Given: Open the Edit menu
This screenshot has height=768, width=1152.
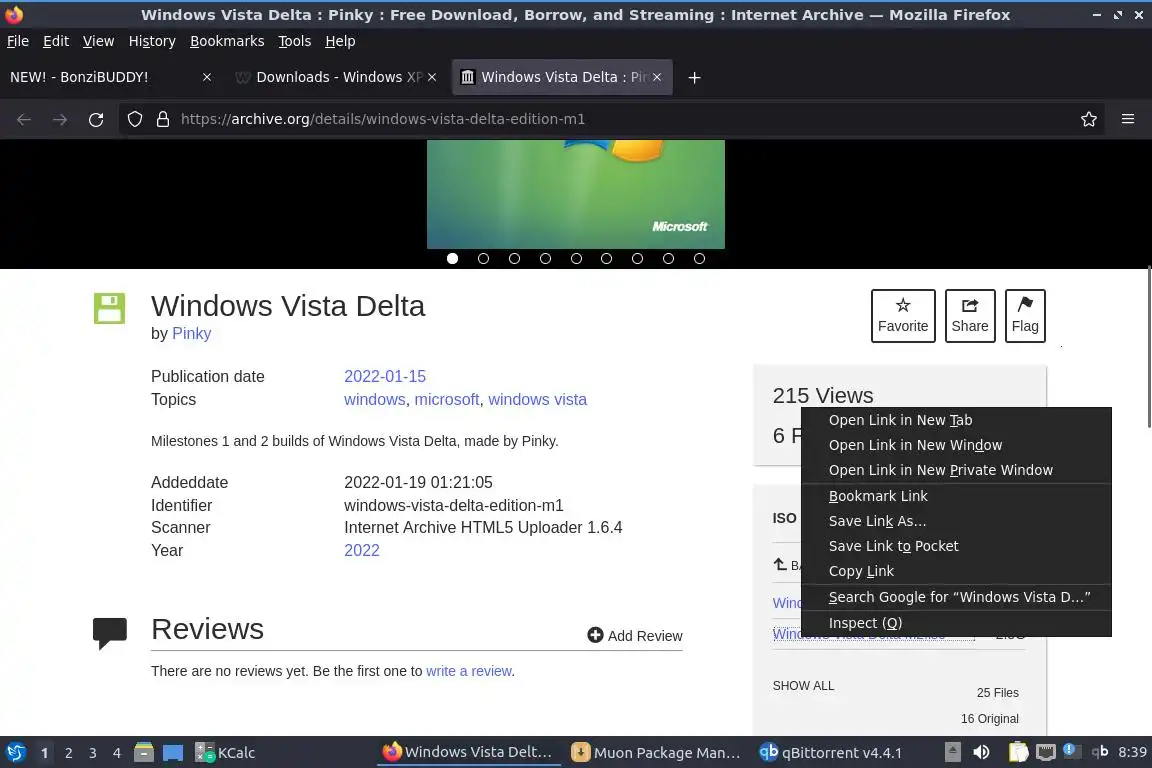Looking at the screenshot, I should (56, 41).
